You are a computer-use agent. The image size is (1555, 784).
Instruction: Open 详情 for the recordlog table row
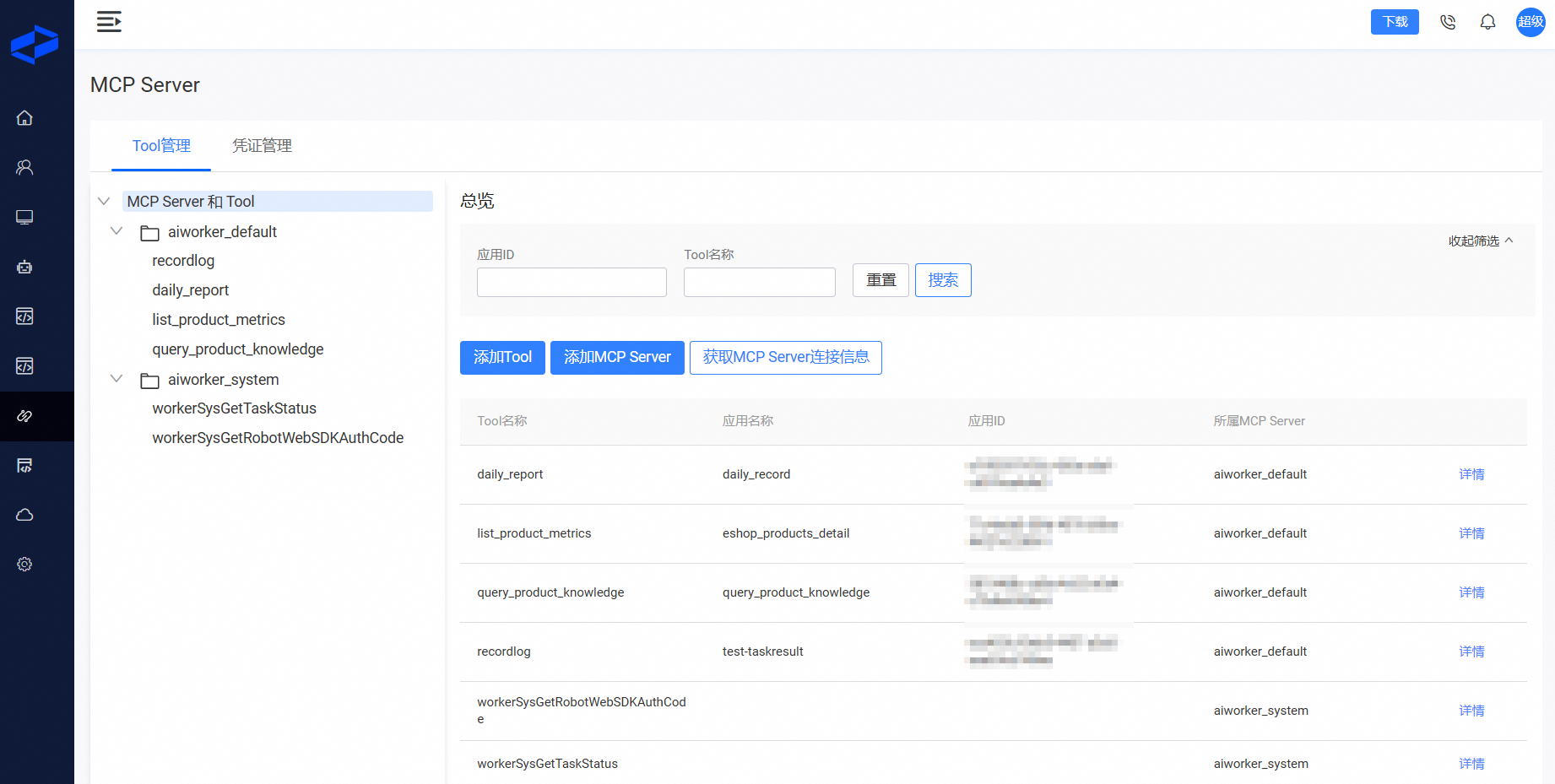coord(1471,652)
